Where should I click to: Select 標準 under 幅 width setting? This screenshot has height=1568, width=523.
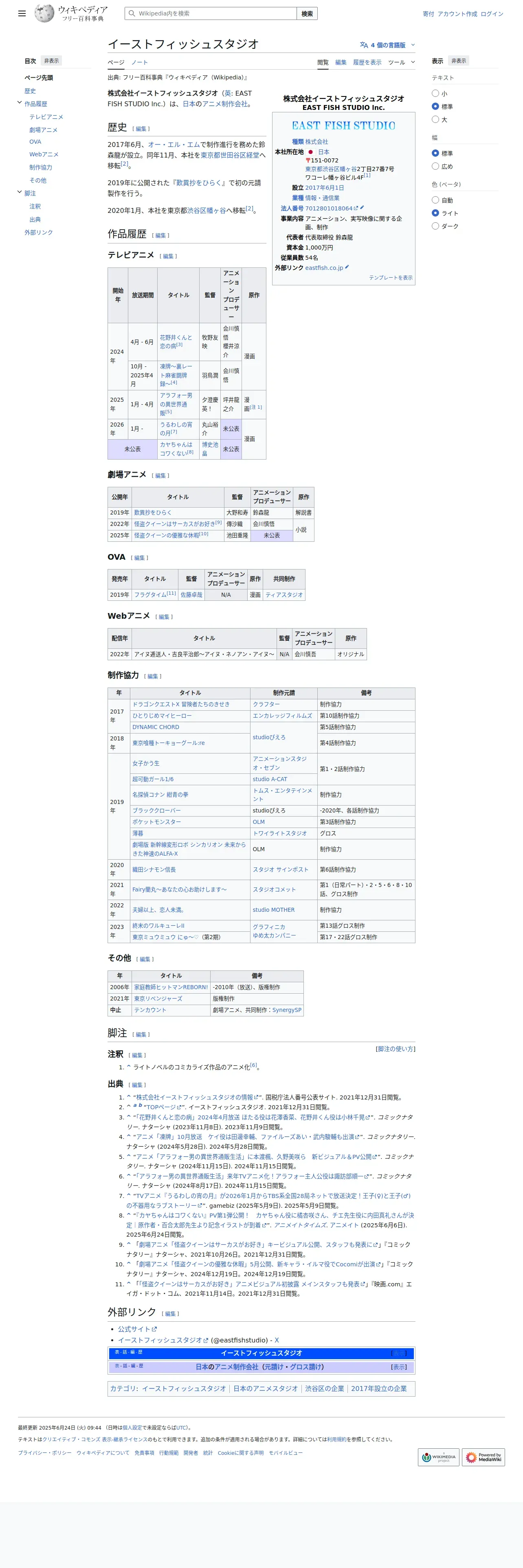(435, 153)
